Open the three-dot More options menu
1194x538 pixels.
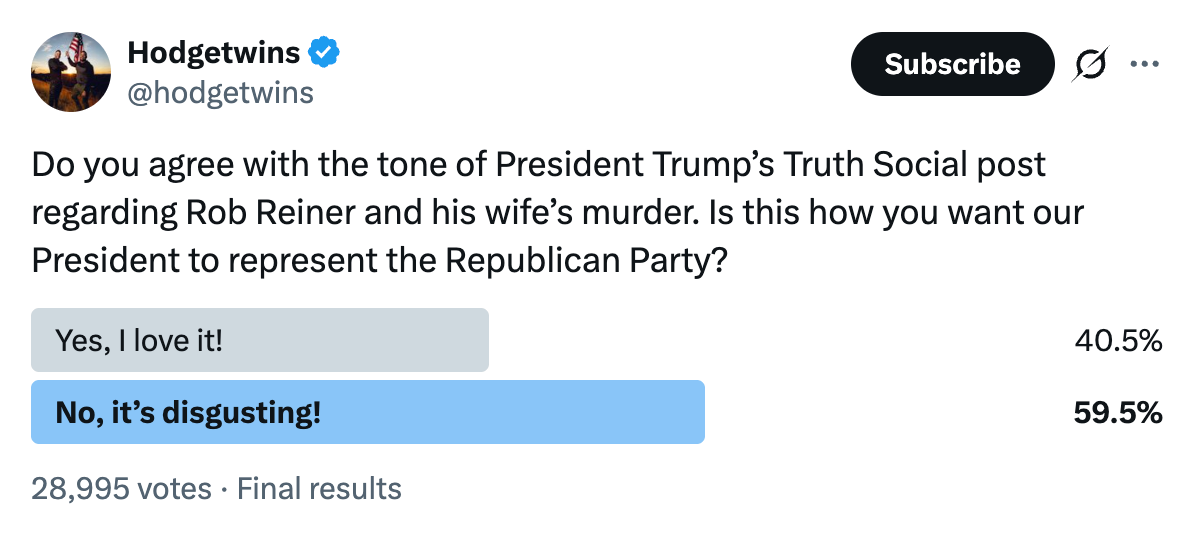click(1145, 64)
